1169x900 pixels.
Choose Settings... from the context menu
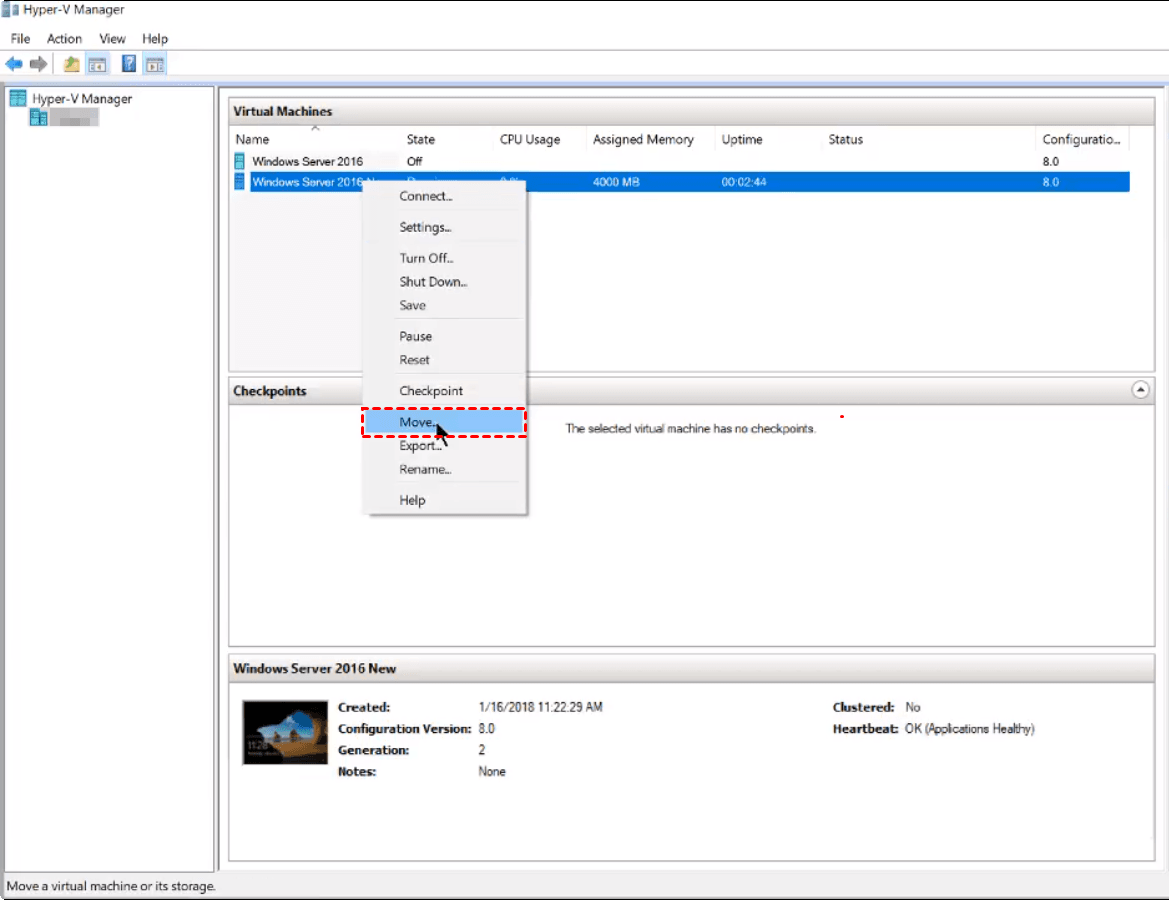(444, 227)
